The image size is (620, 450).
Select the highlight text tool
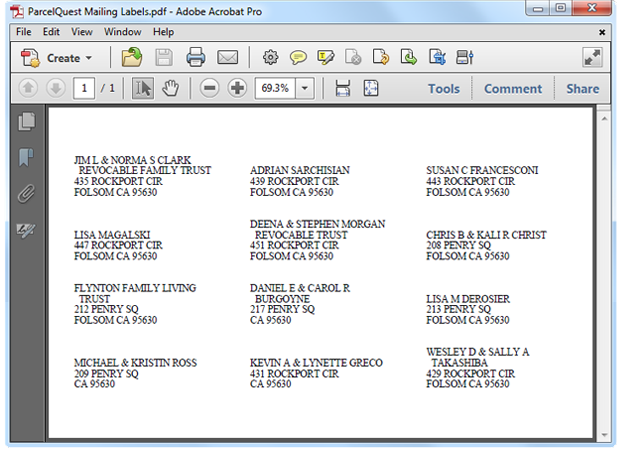(325, 58)
